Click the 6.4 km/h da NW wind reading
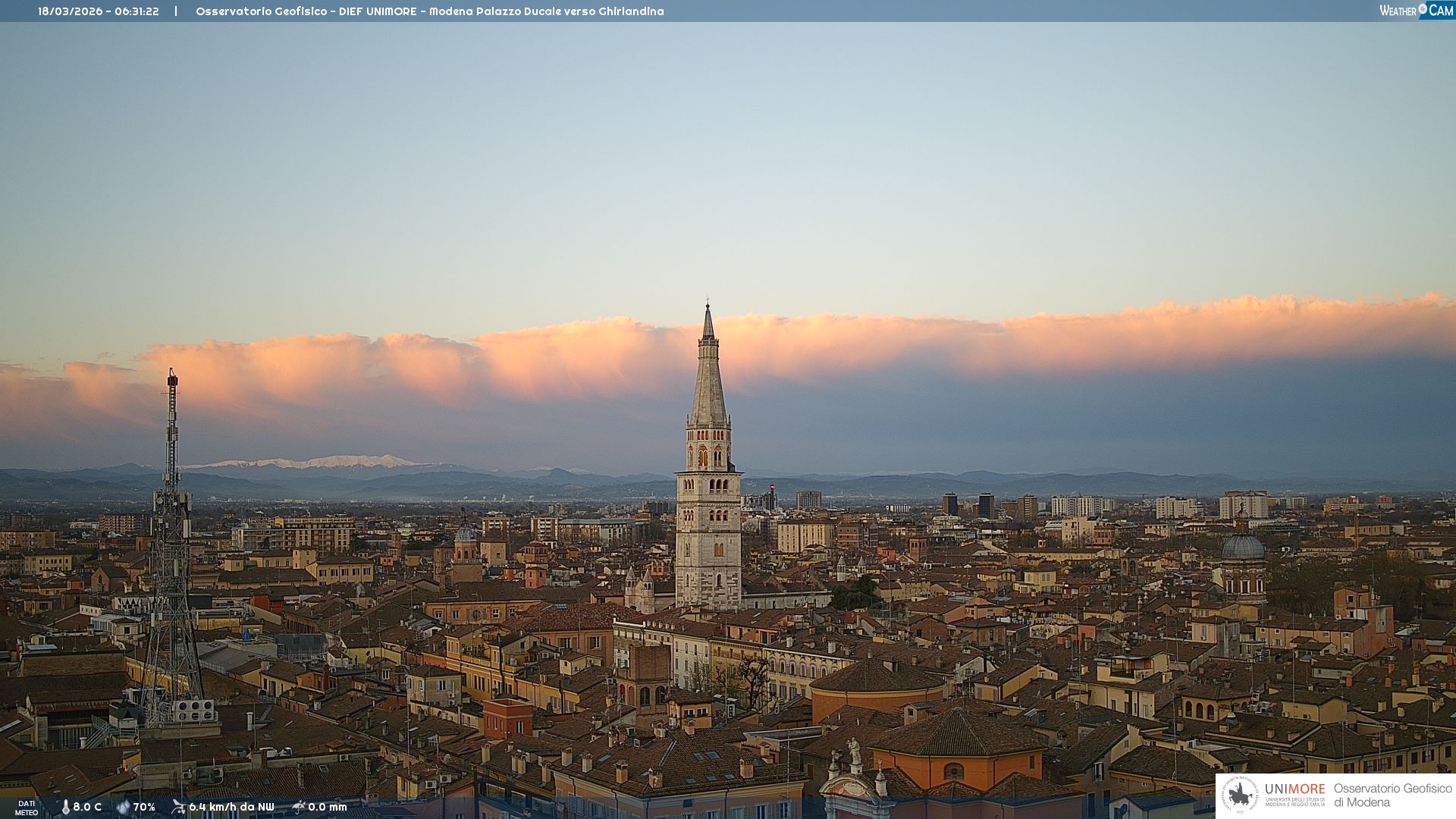Viewport: 1456px width, 819px height. tap(231, 807)
